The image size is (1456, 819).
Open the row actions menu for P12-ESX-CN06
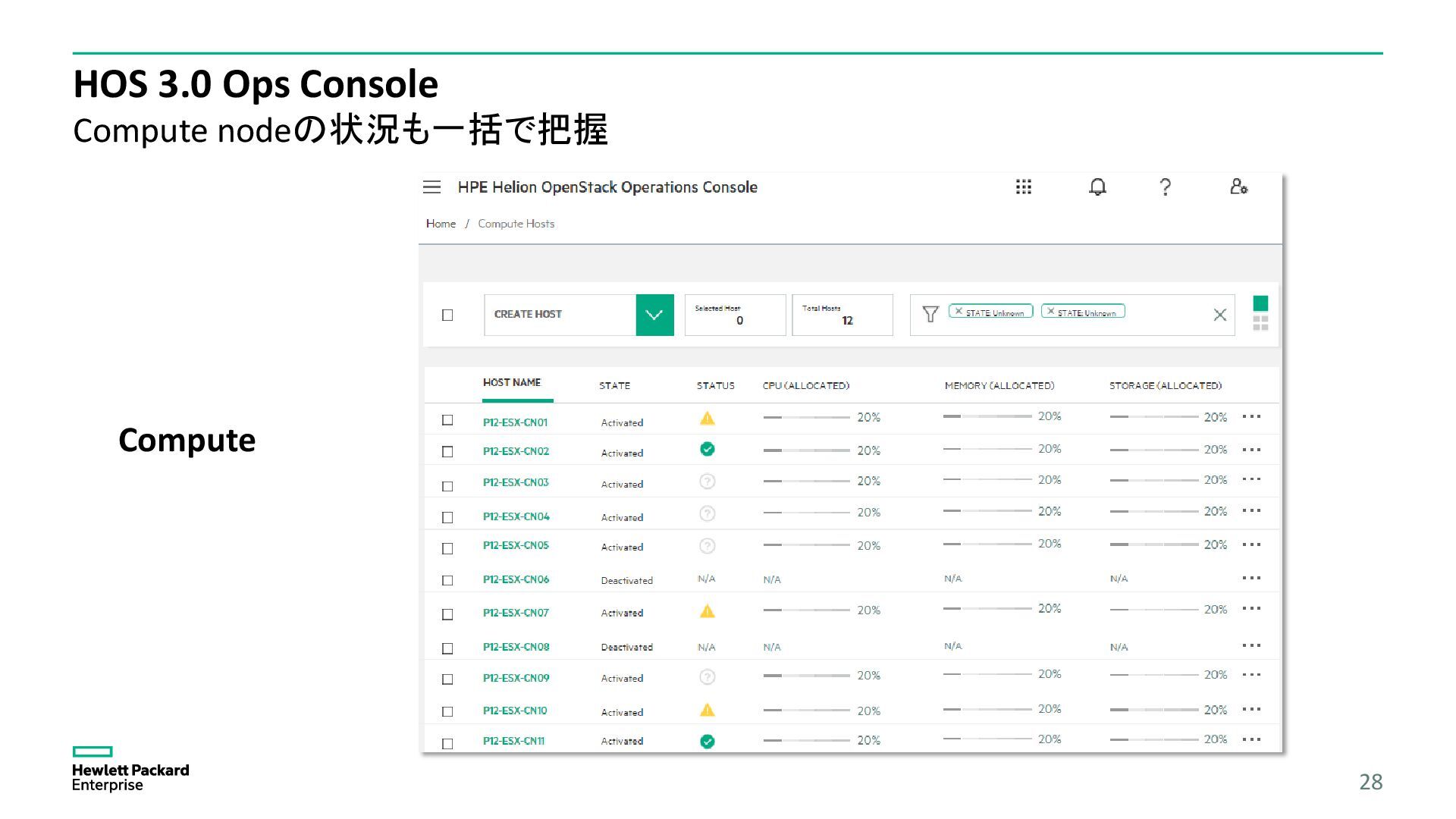(x=1251, y=578)
